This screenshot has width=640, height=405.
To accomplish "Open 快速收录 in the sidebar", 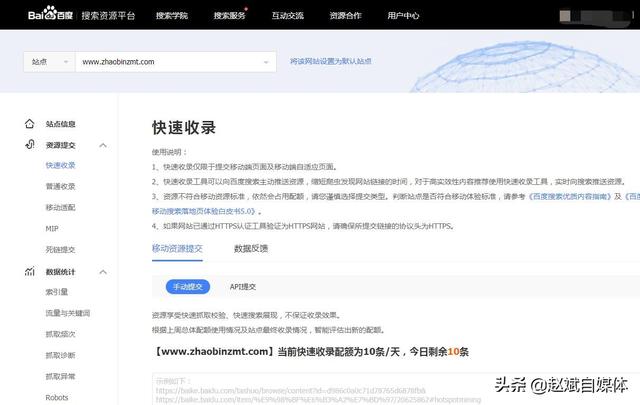I will point(60,165).
